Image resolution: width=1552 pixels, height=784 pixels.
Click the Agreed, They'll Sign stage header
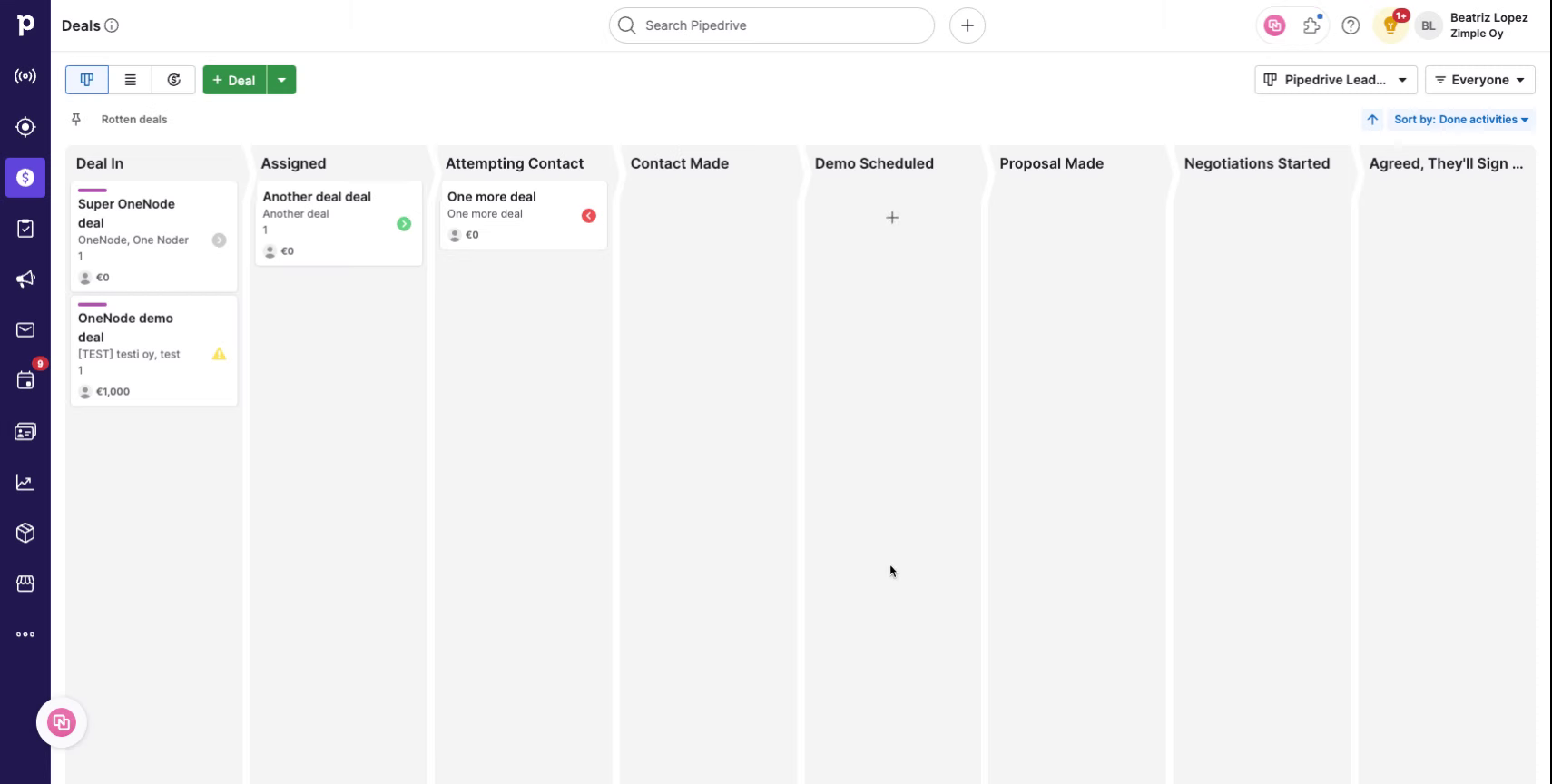point(1446,163)
